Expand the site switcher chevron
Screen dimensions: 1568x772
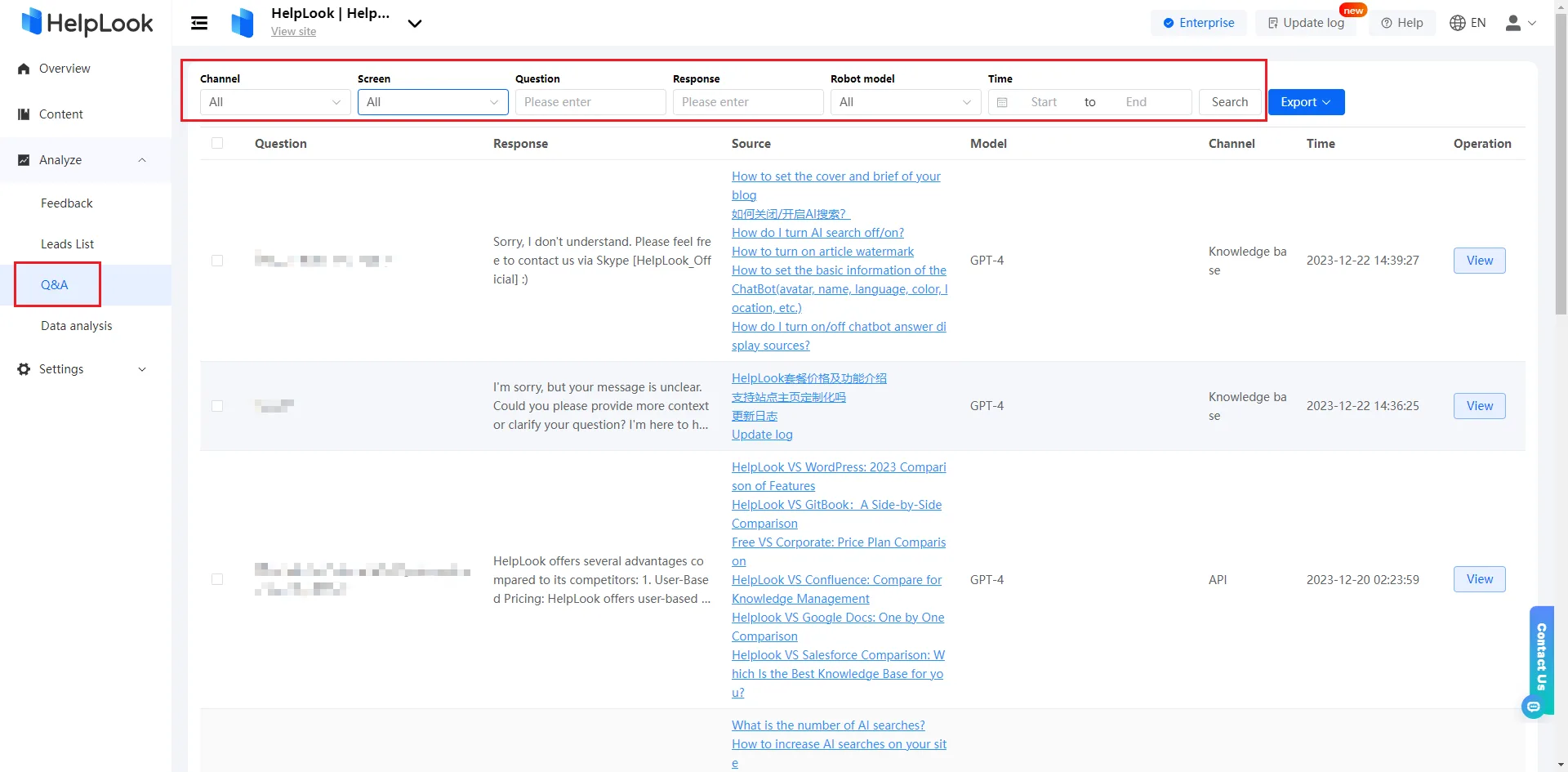click(x=415, y=24)
